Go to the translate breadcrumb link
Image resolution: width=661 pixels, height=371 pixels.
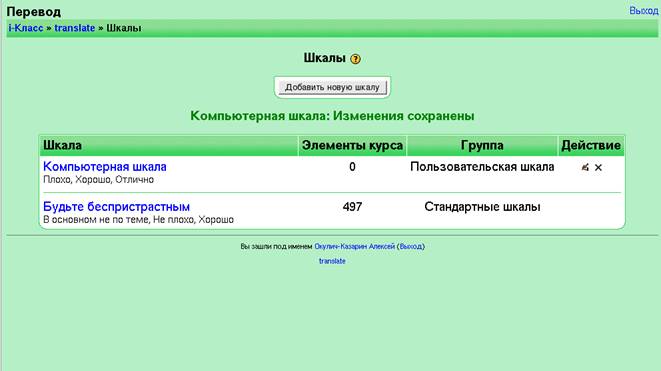pyautogui.click(x=75, y=28)
